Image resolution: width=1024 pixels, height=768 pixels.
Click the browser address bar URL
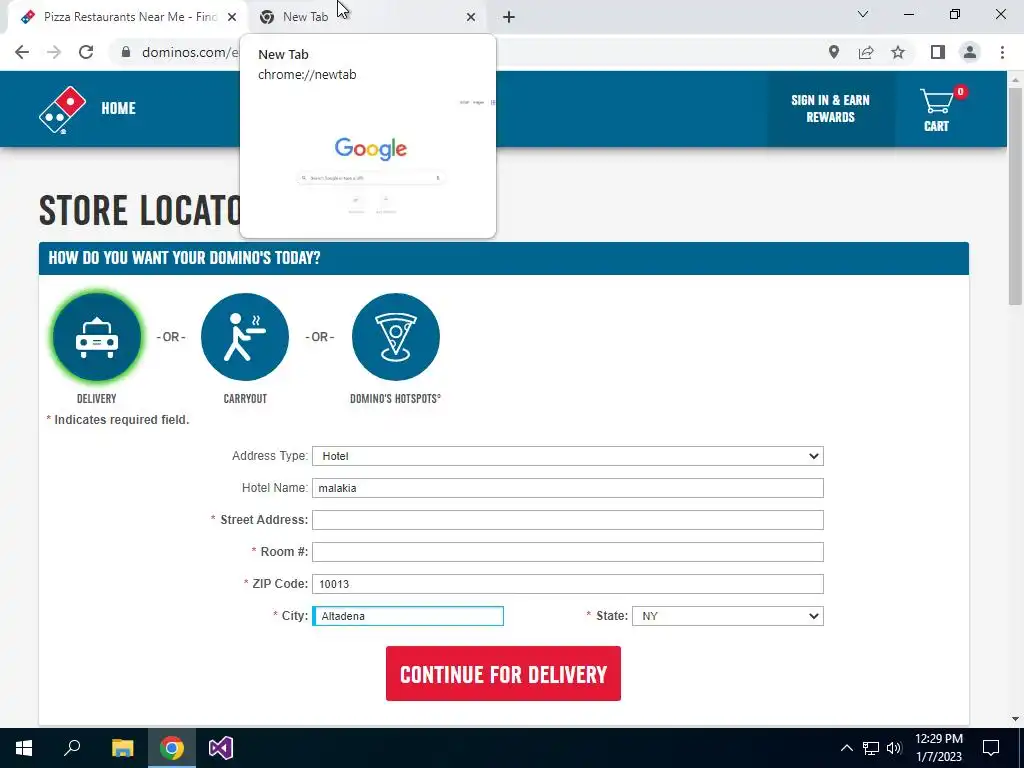(x=189, y=52)
